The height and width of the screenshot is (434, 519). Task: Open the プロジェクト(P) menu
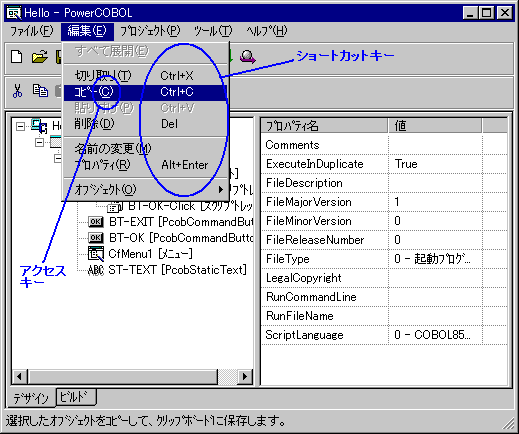point(150,31)
